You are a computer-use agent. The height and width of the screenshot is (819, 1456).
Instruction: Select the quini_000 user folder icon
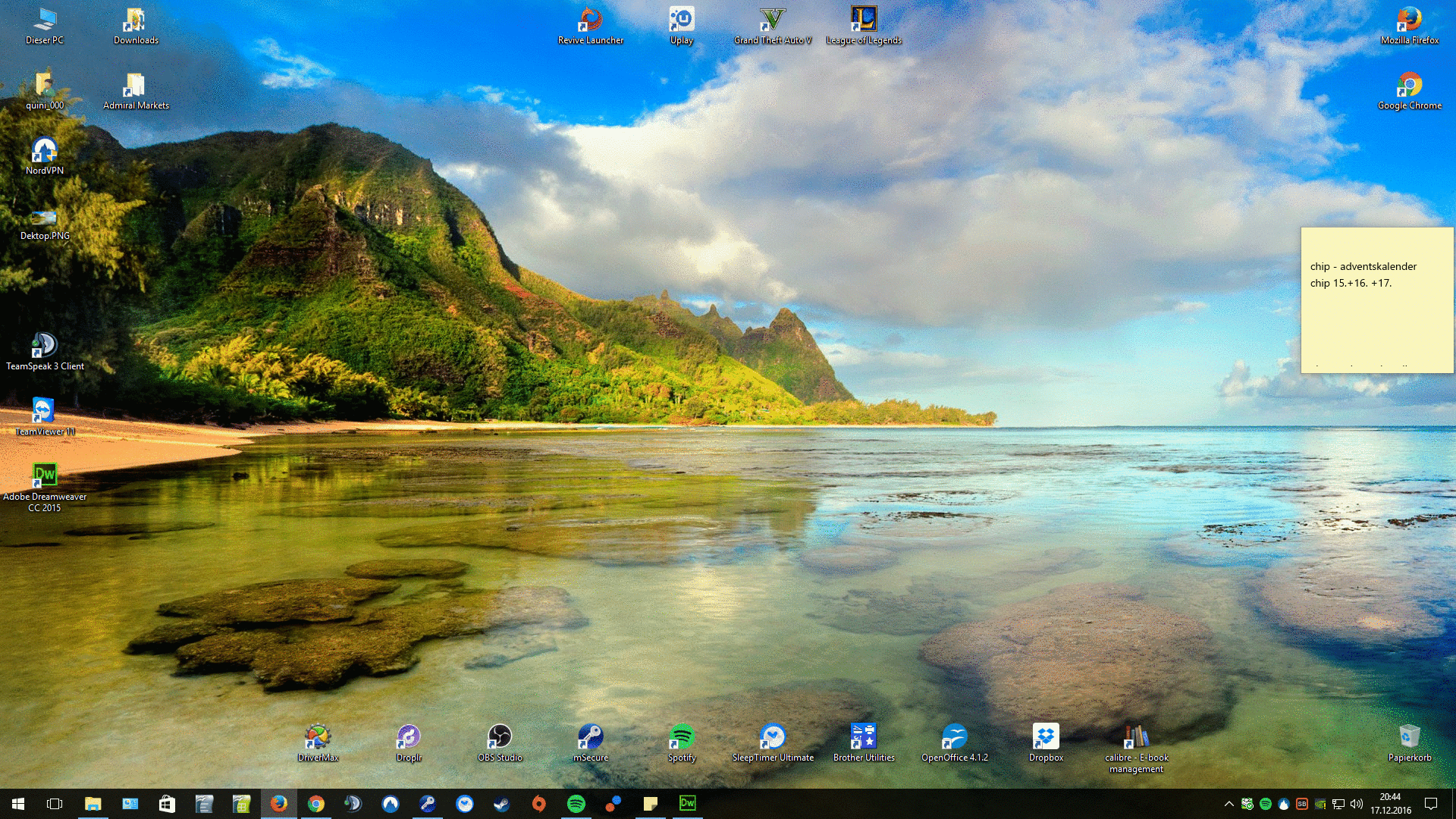point(45,92)
